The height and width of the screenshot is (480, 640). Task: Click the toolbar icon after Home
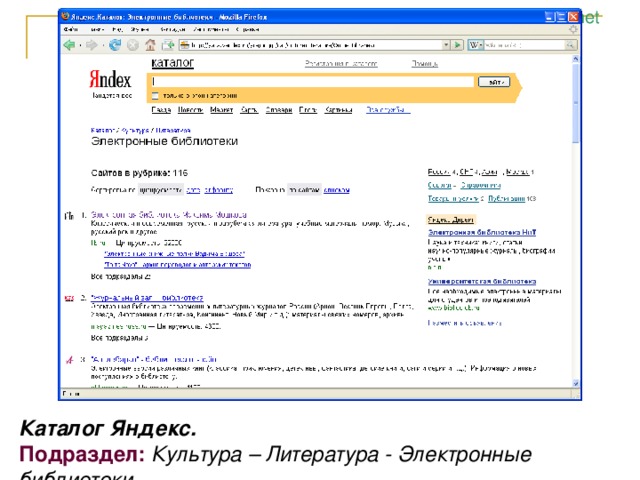(x=168, y=45)
